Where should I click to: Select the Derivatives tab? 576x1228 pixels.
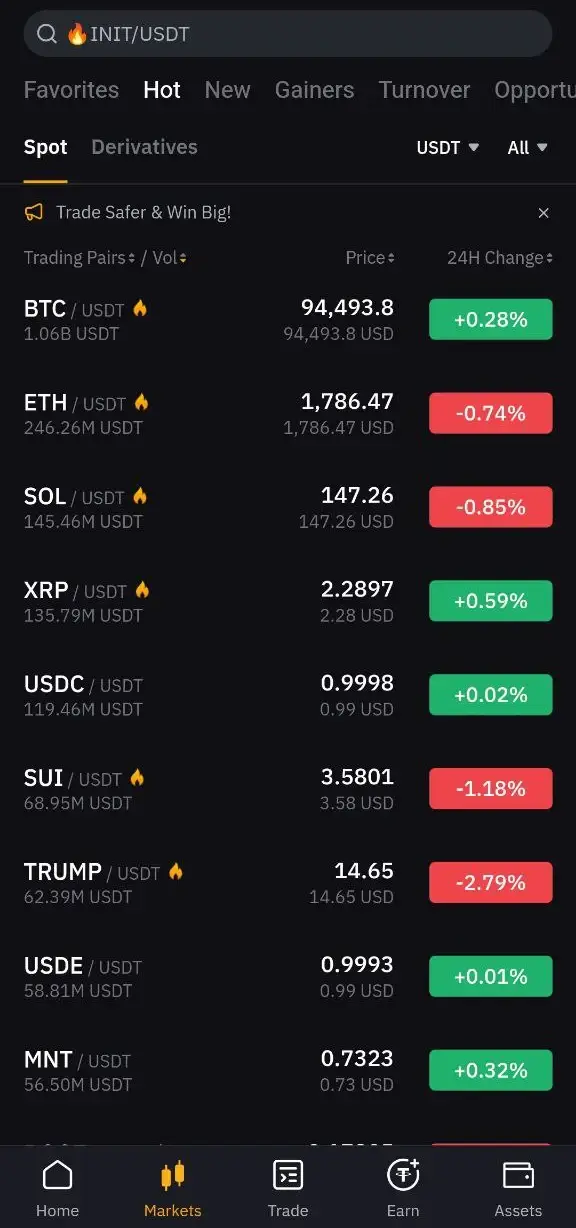pos(144,147)
